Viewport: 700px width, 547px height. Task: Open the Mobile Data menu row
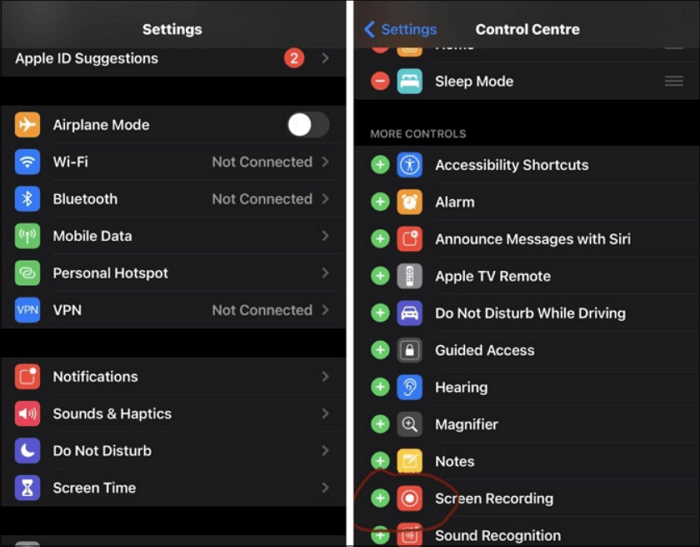172,236
